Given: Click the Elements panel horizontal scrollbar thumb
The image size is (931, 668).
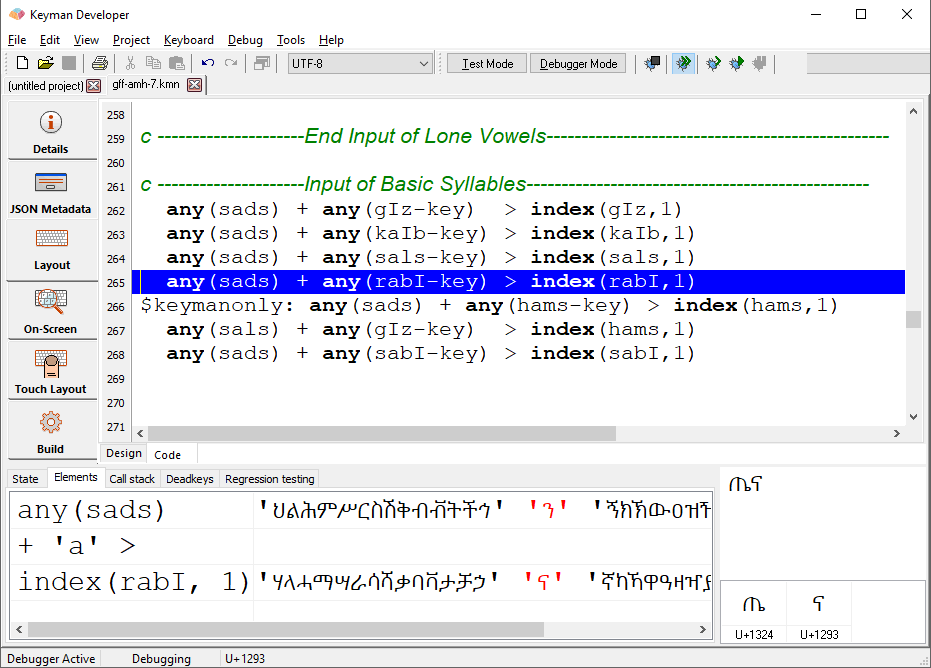Looking at the screenshot, I should point(286,629).
